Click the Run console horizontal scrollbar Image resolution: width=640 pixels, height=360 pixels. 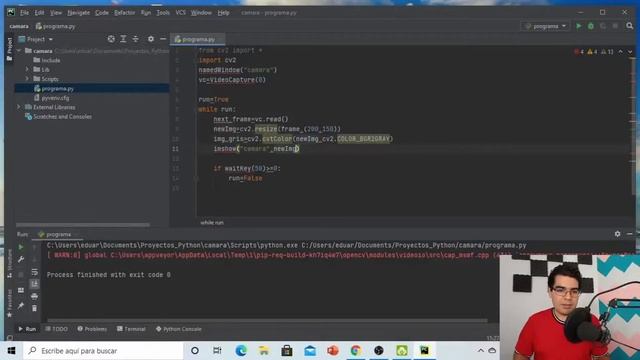click(x=267, y=321)
